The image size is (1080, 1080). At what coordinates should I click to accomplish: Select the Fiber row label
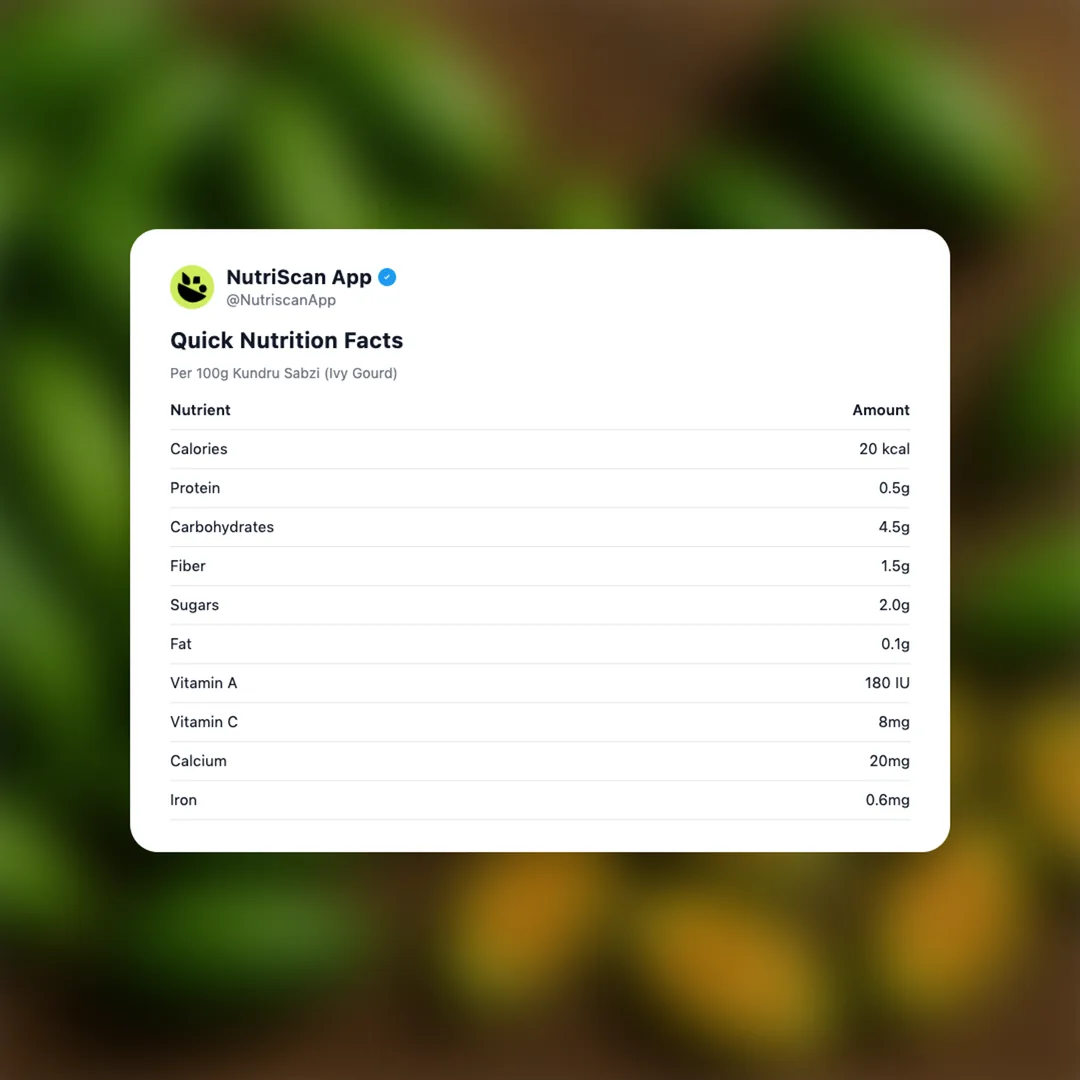coord(188,566)
